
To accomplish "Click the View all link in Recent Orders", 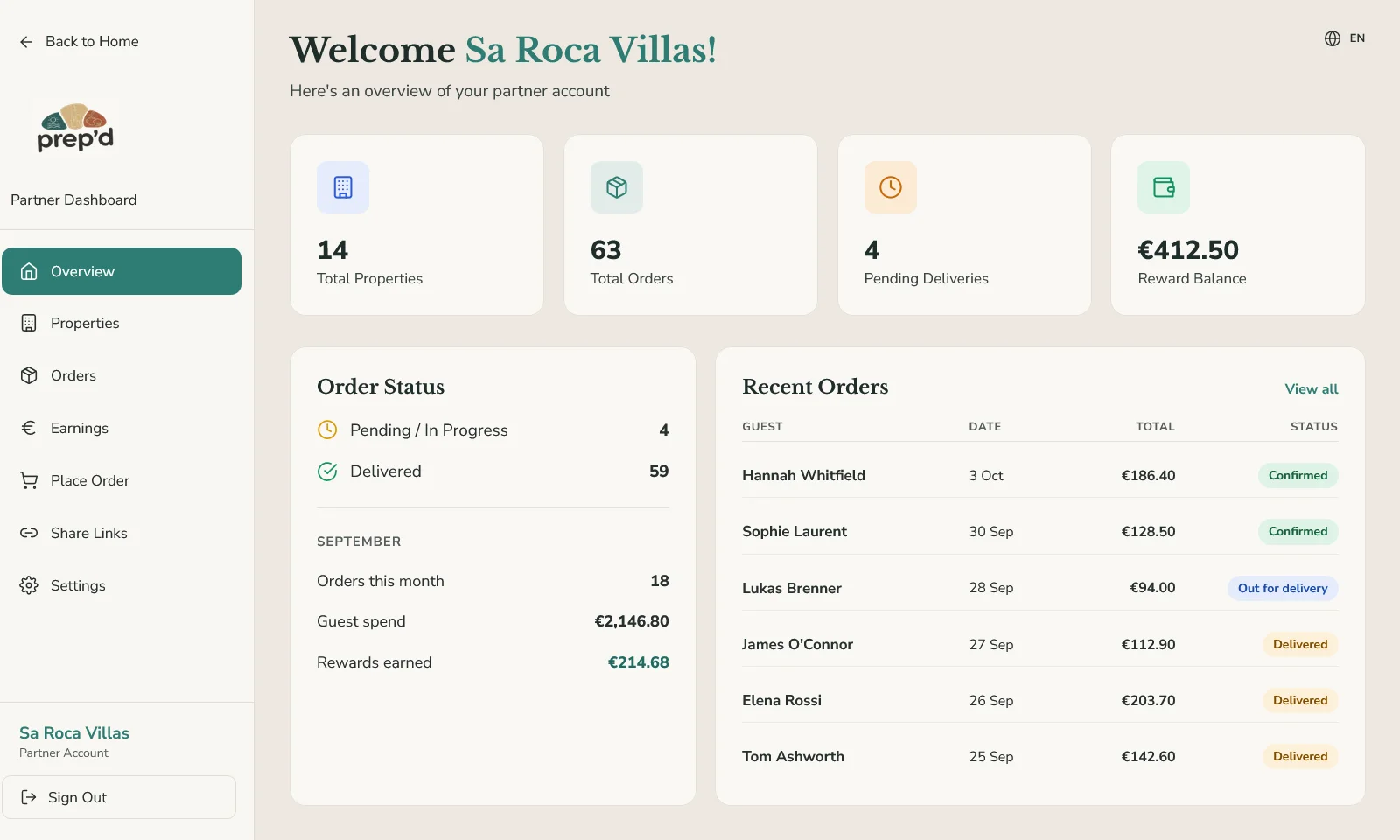I will 1311,388.
